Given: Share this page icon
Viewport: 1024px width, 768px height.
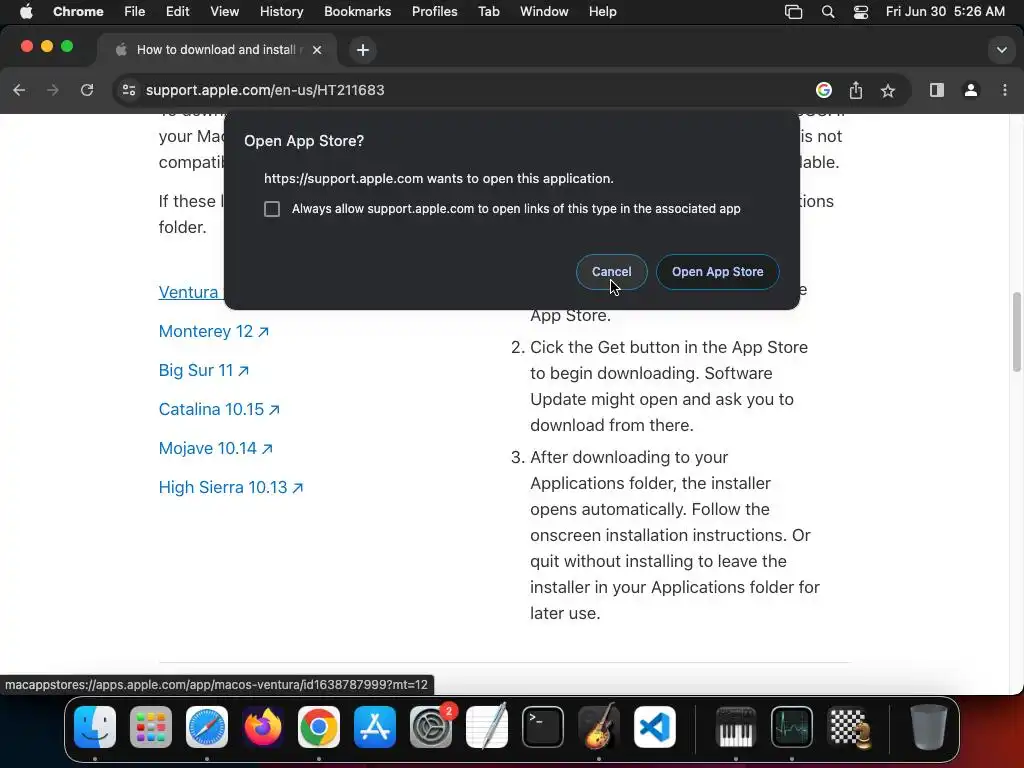Looking at the screenshot, I should tap(856, 90).
